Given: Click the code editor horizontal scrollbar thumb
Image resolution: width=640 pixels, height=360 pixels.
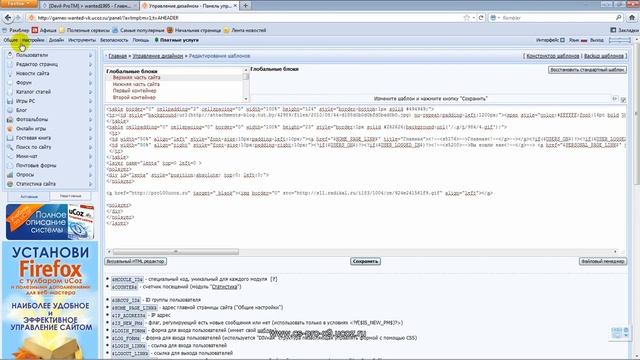Looking at the screenshot, I should click(x=176, y=252).
